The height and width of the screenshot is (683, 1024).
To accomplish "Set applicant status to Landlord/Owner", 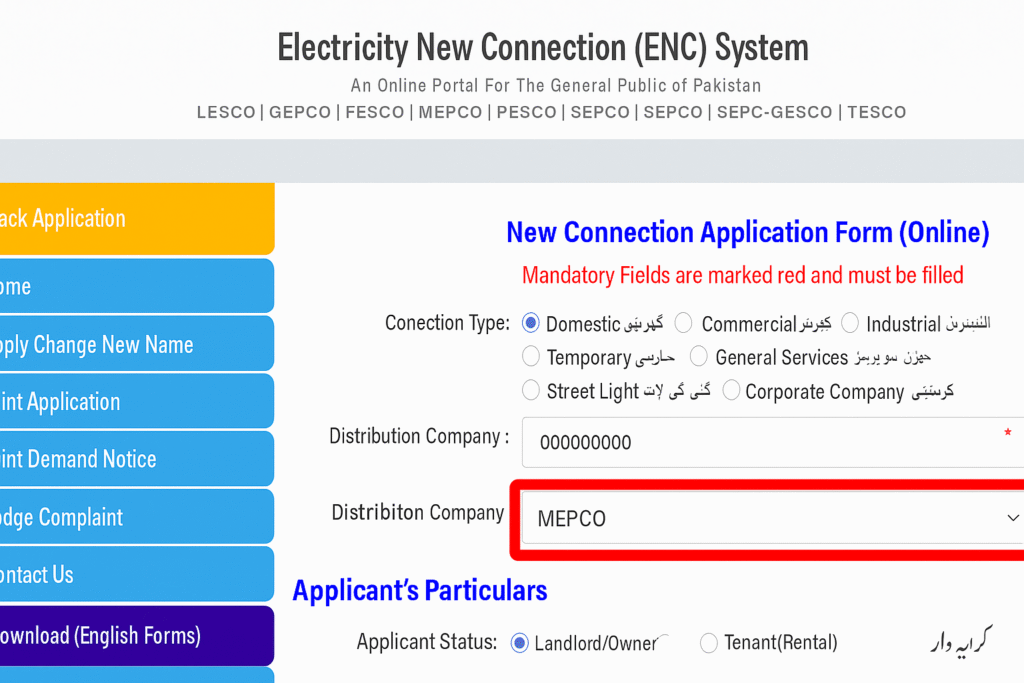I will click(519, 643).
